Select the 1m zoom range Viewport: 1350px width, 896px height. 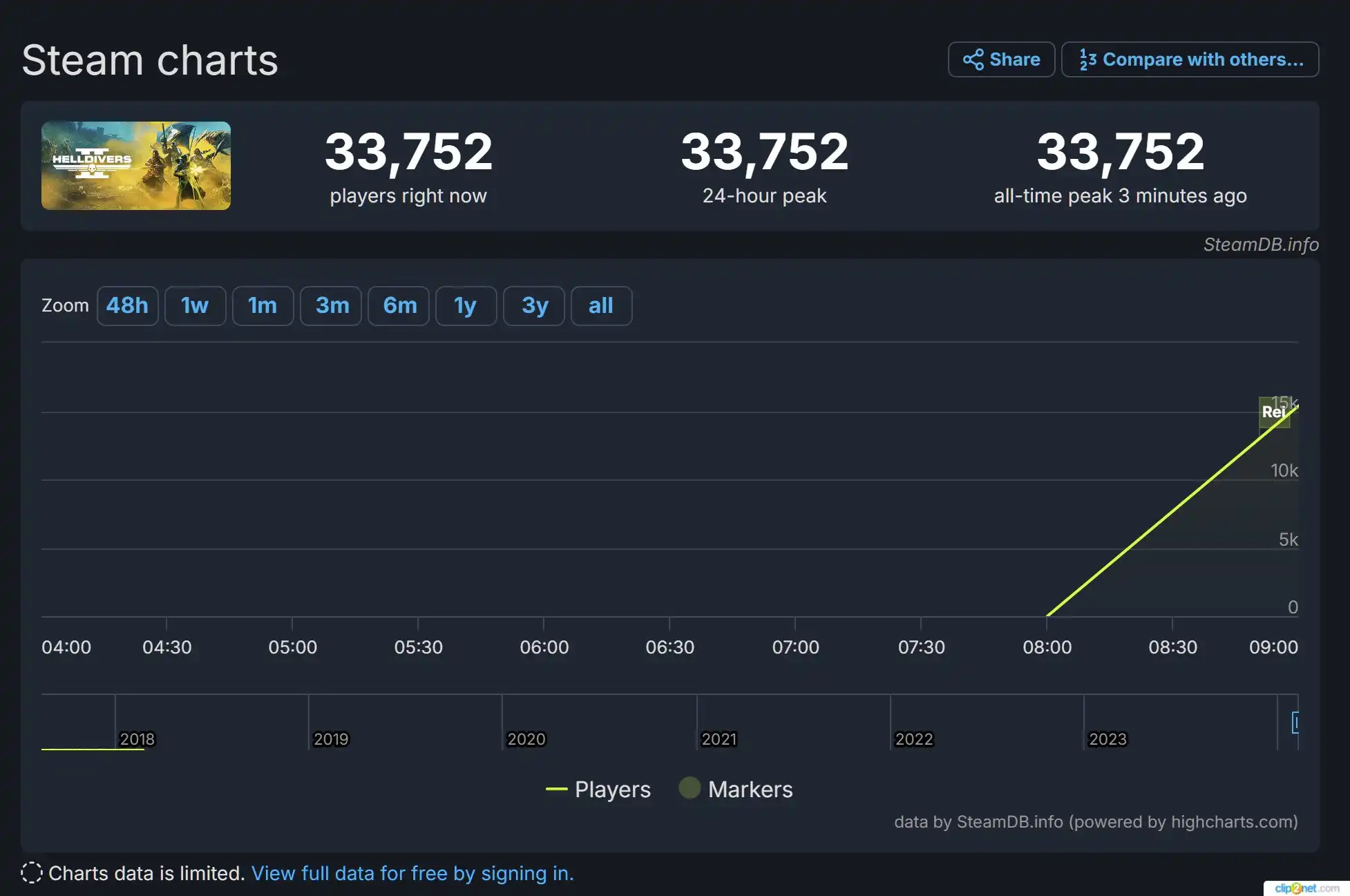(263, 305)
